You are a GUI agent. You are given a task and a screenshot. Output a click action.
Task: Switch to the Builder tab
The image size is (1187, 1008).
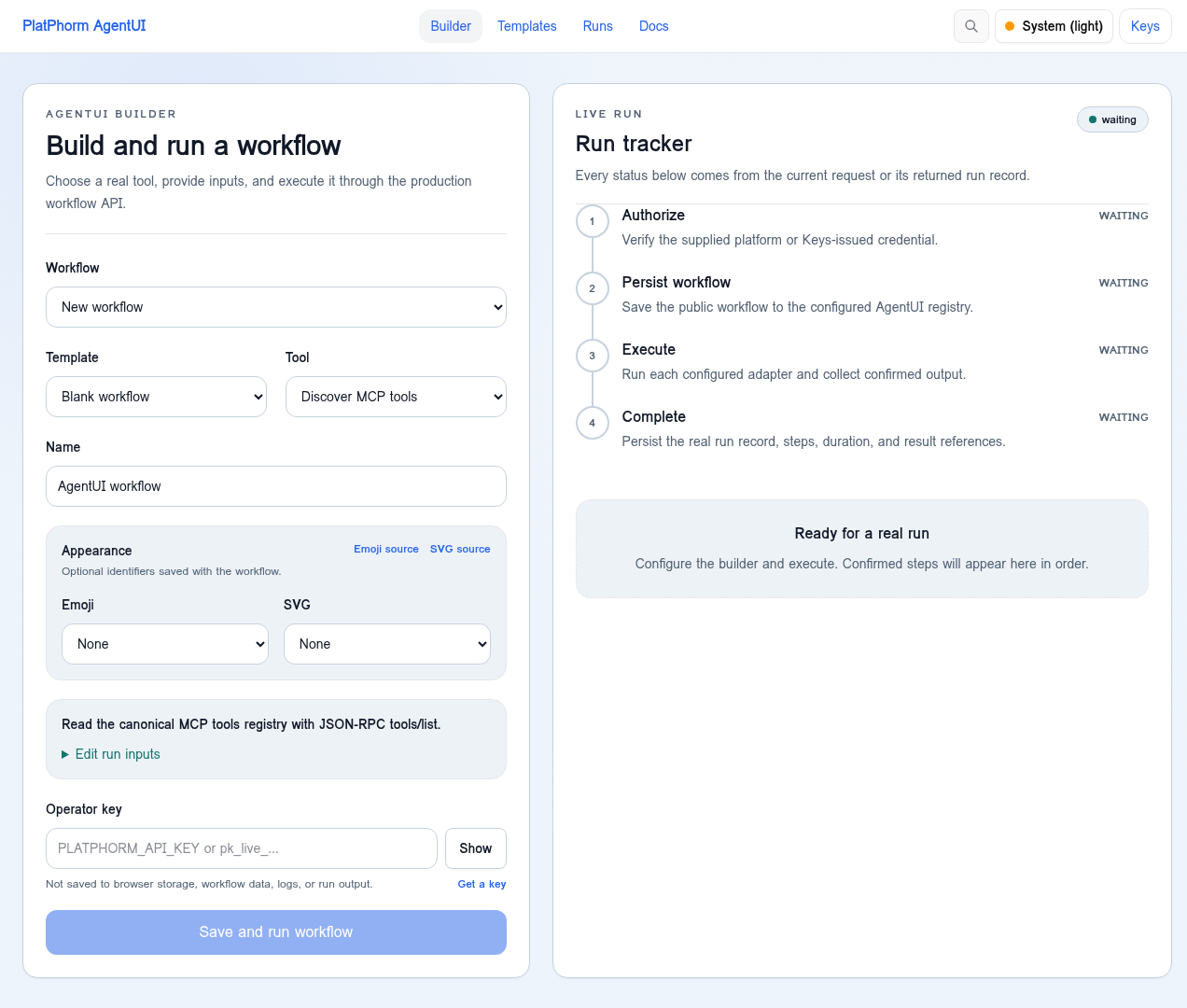point(451,26)
